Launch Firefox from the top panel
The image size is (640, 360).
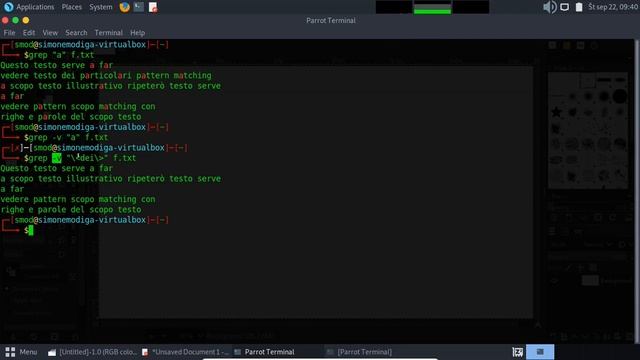124,7
